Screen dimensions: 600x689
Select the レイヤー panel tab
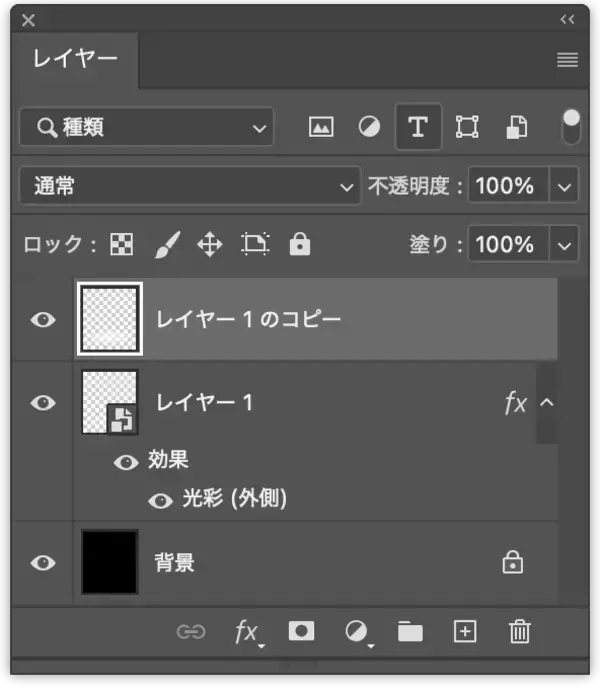75,58
